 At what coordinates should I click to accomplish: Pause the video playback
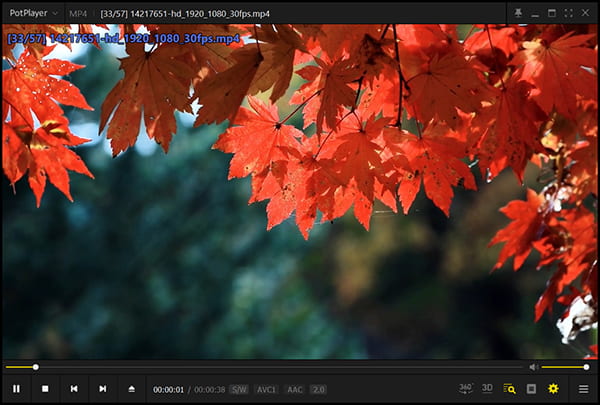click(x=16, y=389)
